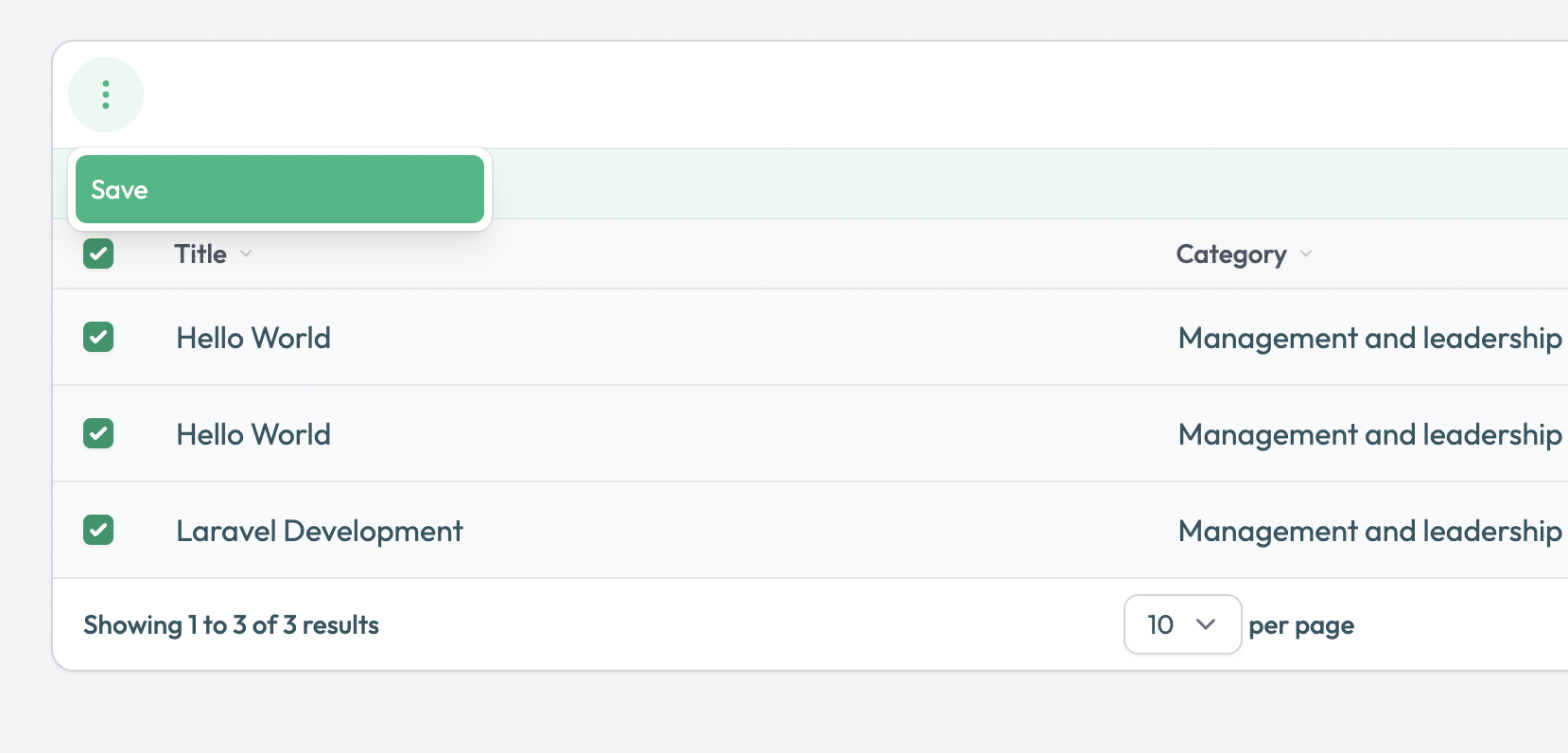Open the first Hello World record
This screenshot has height=753, width=1568.
point(253,338)
